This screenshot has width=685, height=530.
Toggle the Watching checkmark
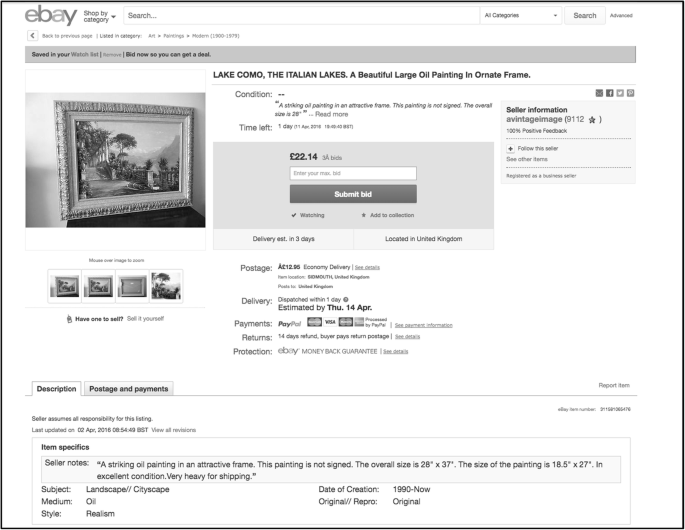click(294, 214)
